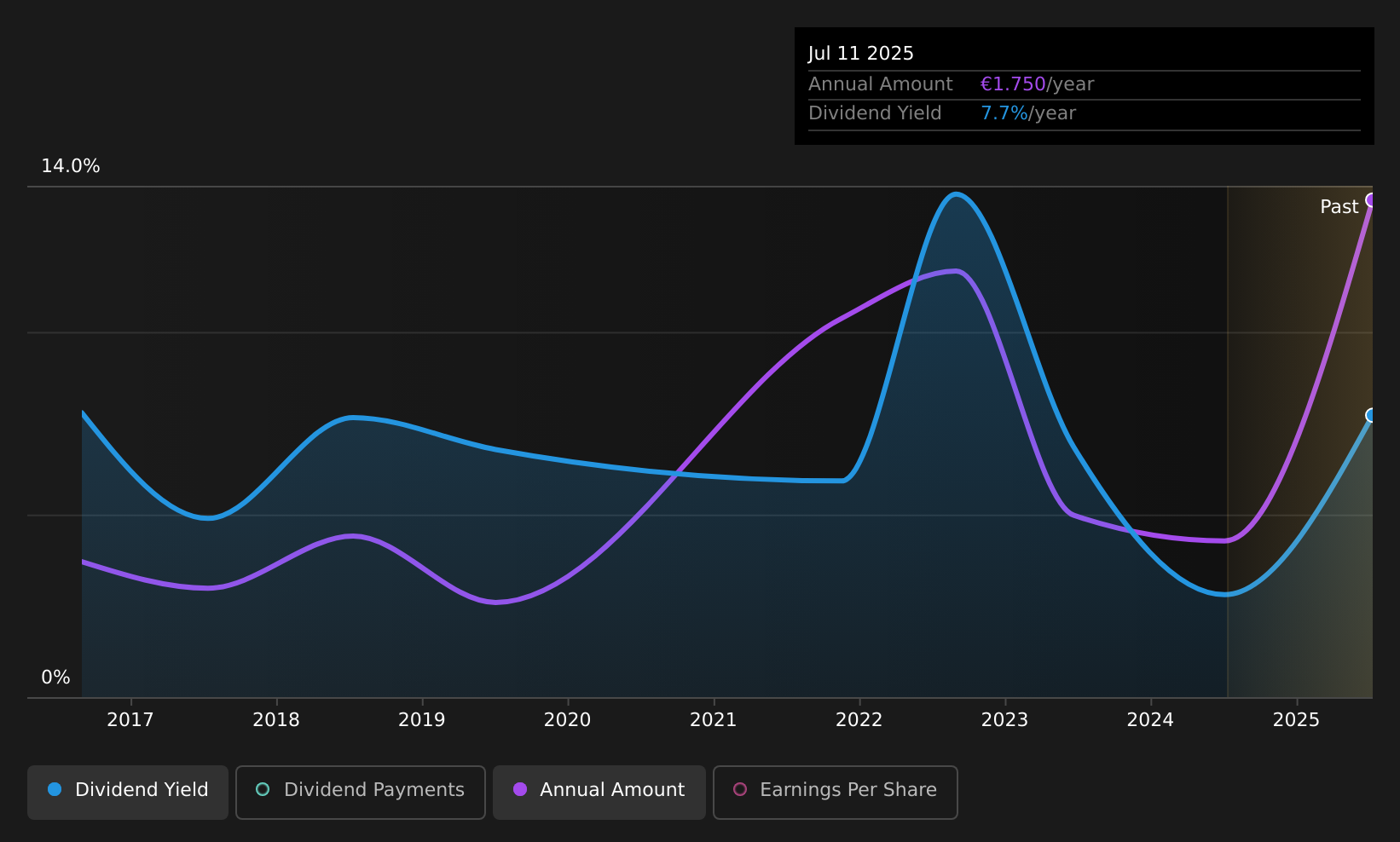Click the €1.750/year tooltip value

pyautogui.click(x=1037, y=84)
